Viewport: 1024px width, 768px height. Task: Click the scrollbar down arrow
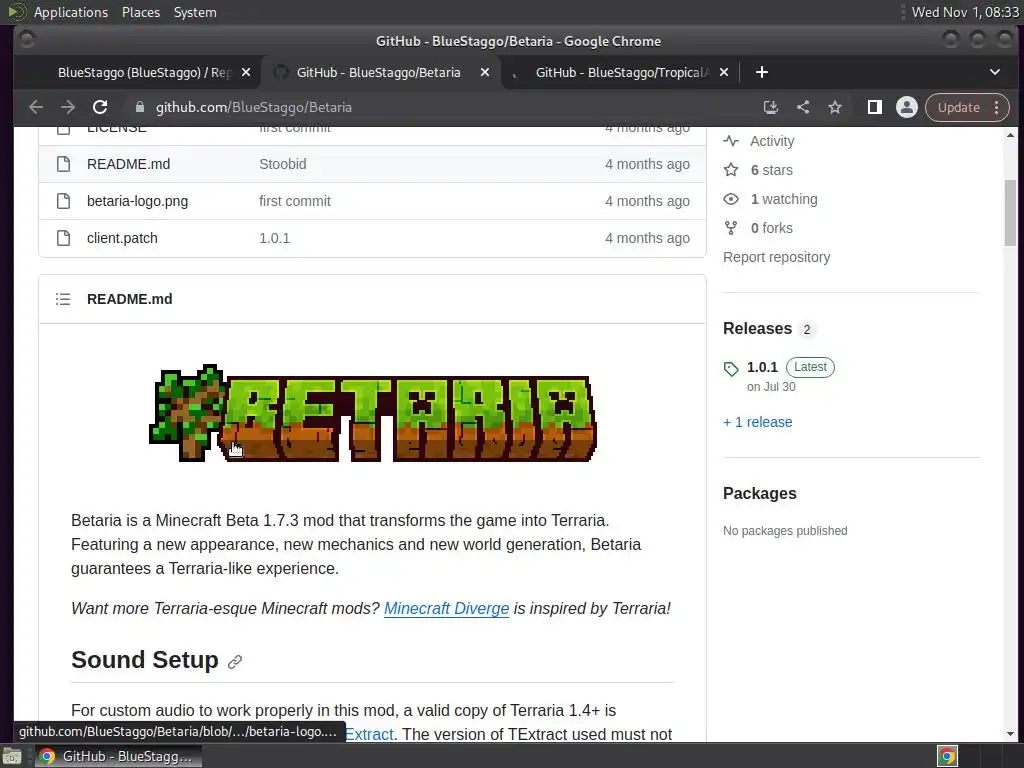(x=1010, y=733)
